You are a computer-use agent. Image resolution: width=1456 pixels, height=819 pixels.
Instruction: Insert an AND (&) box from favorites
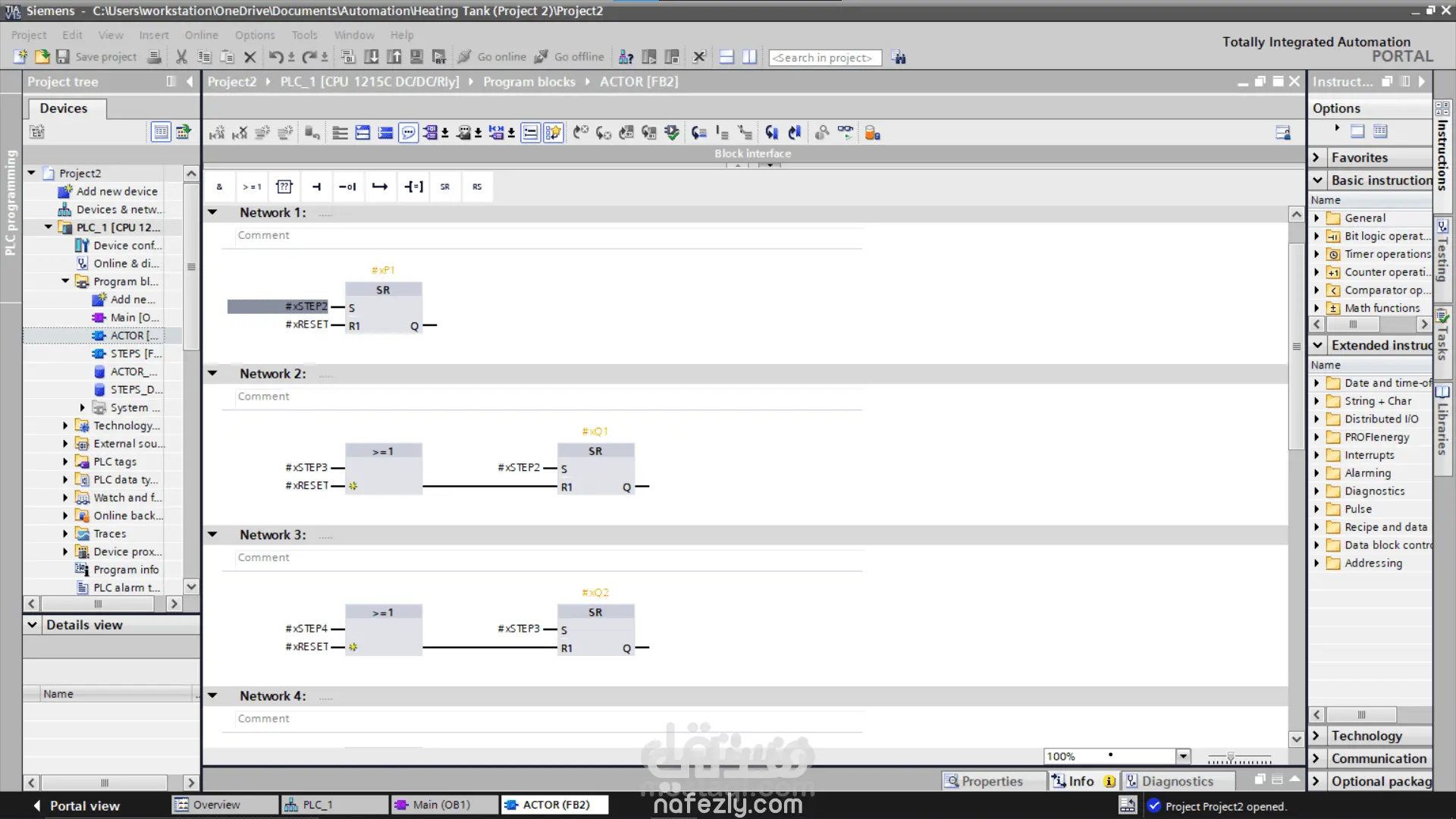coord(219,187)
